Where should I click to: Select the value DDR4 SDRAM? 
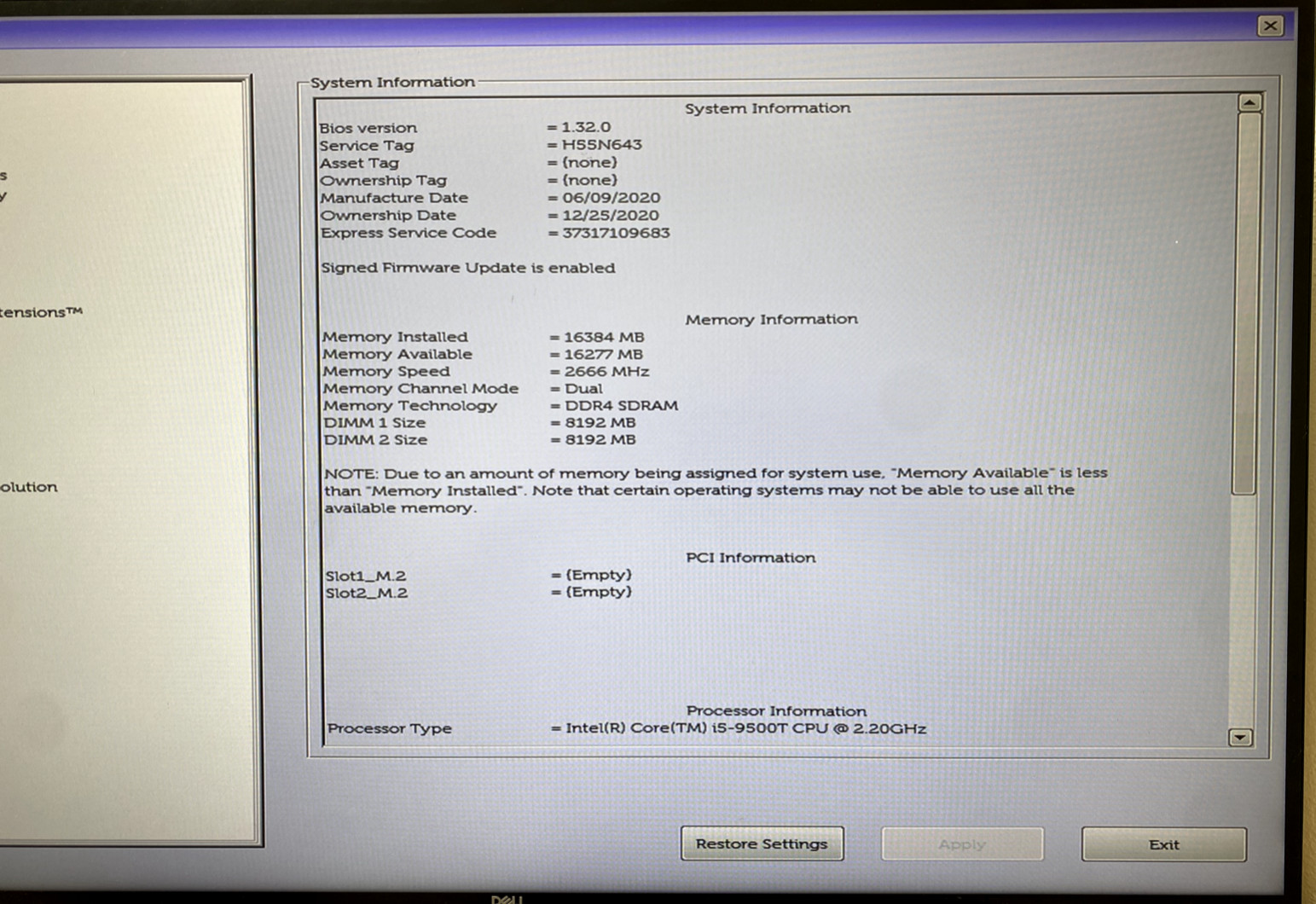[x=621, y=406]
